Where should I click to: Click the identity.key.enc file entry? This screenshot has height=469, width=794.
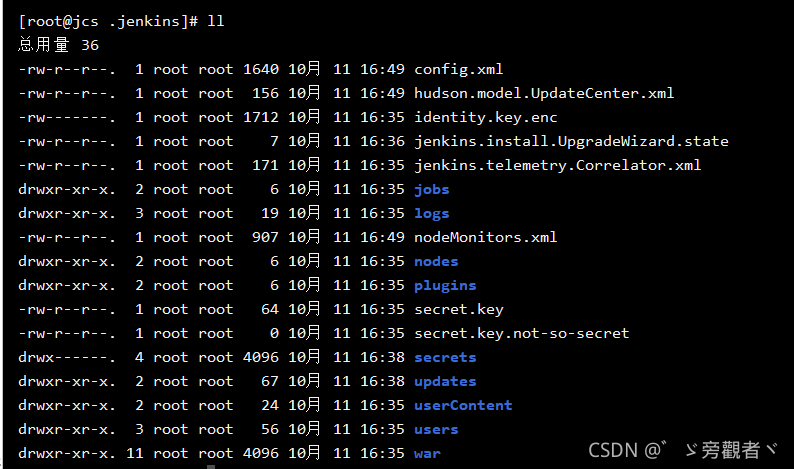coord(485,118)
